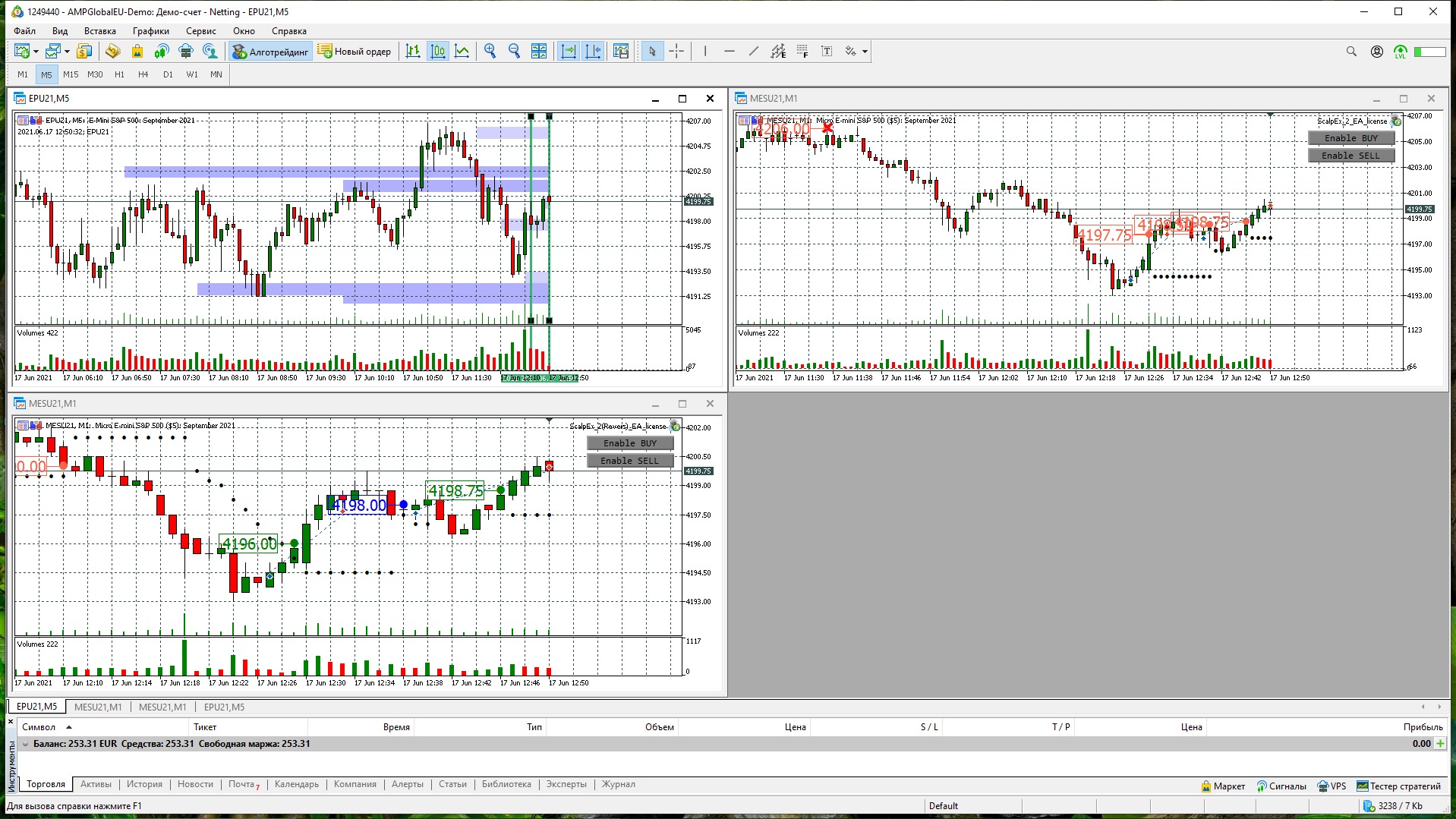Open the shopping bag Market icon in toolbar
Image resolution: width=1456 pixels, height=819 pixels.
pos(137,52)
